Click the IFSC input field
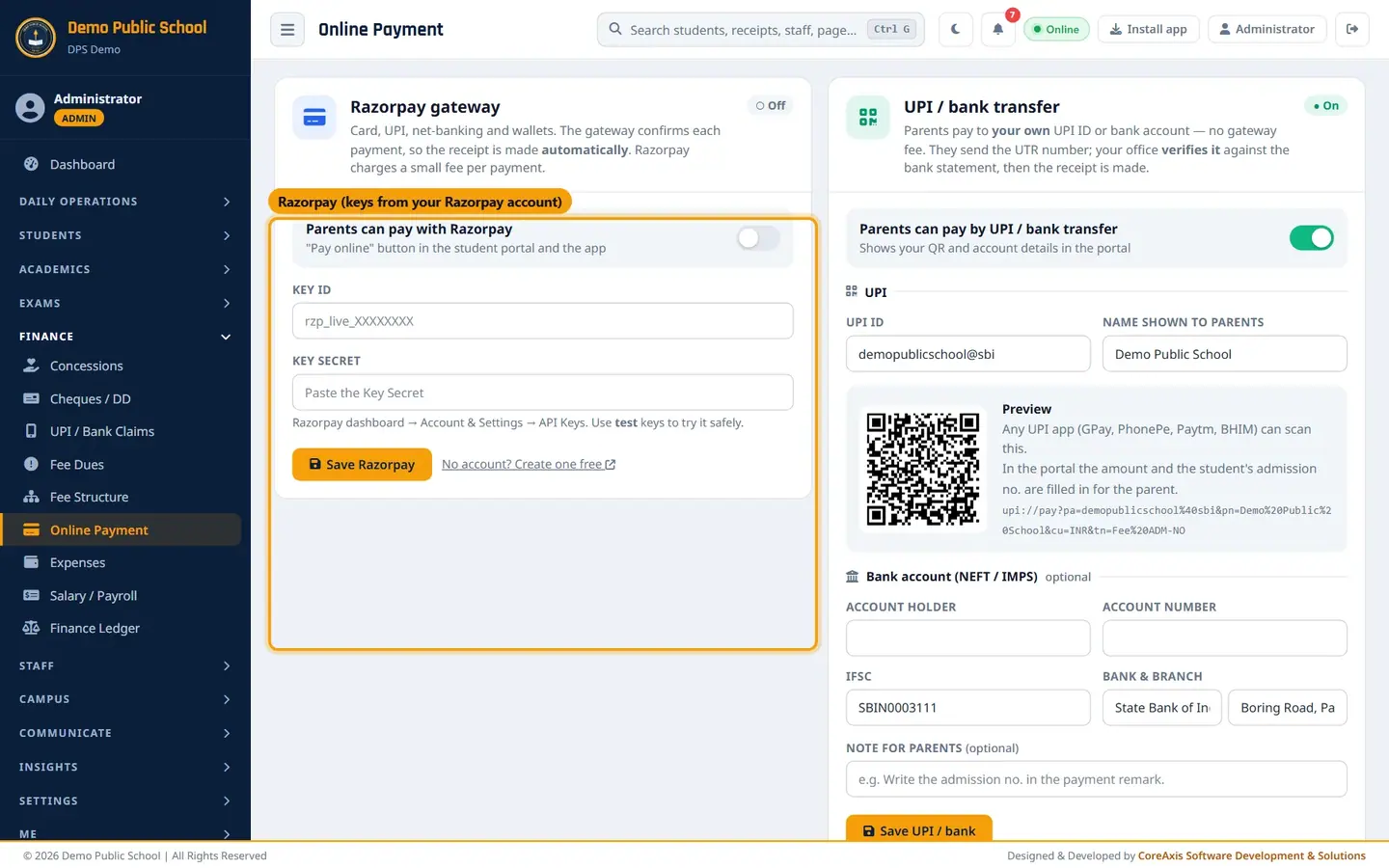 (x=968, y=707)
